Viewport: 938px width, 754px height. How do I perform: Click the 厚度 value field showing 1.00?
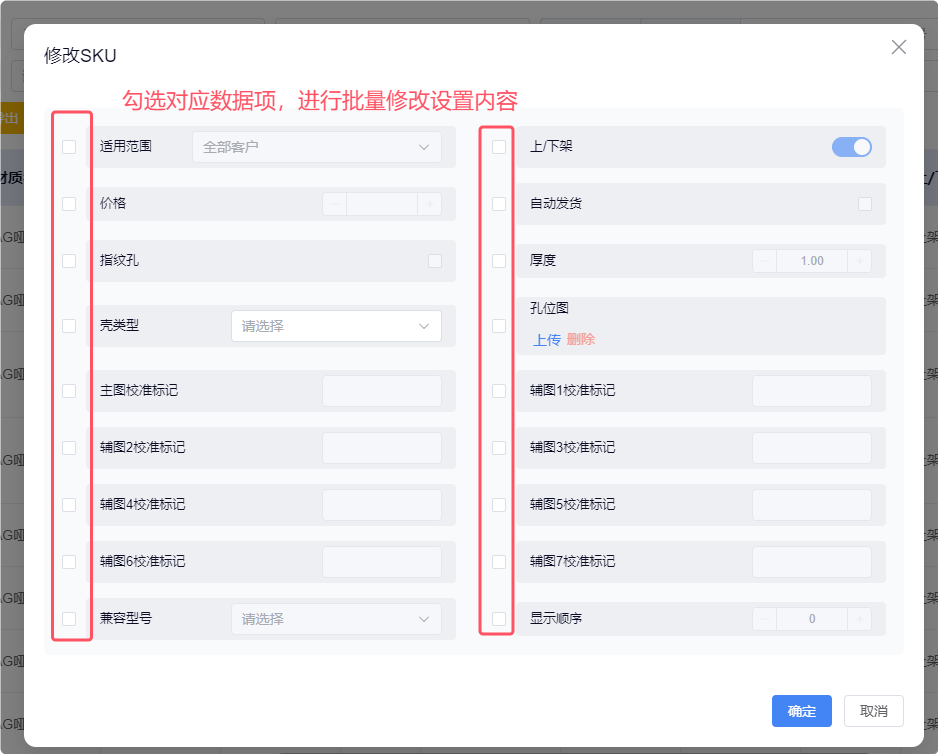pyautogui.click(x=812, y=261)
